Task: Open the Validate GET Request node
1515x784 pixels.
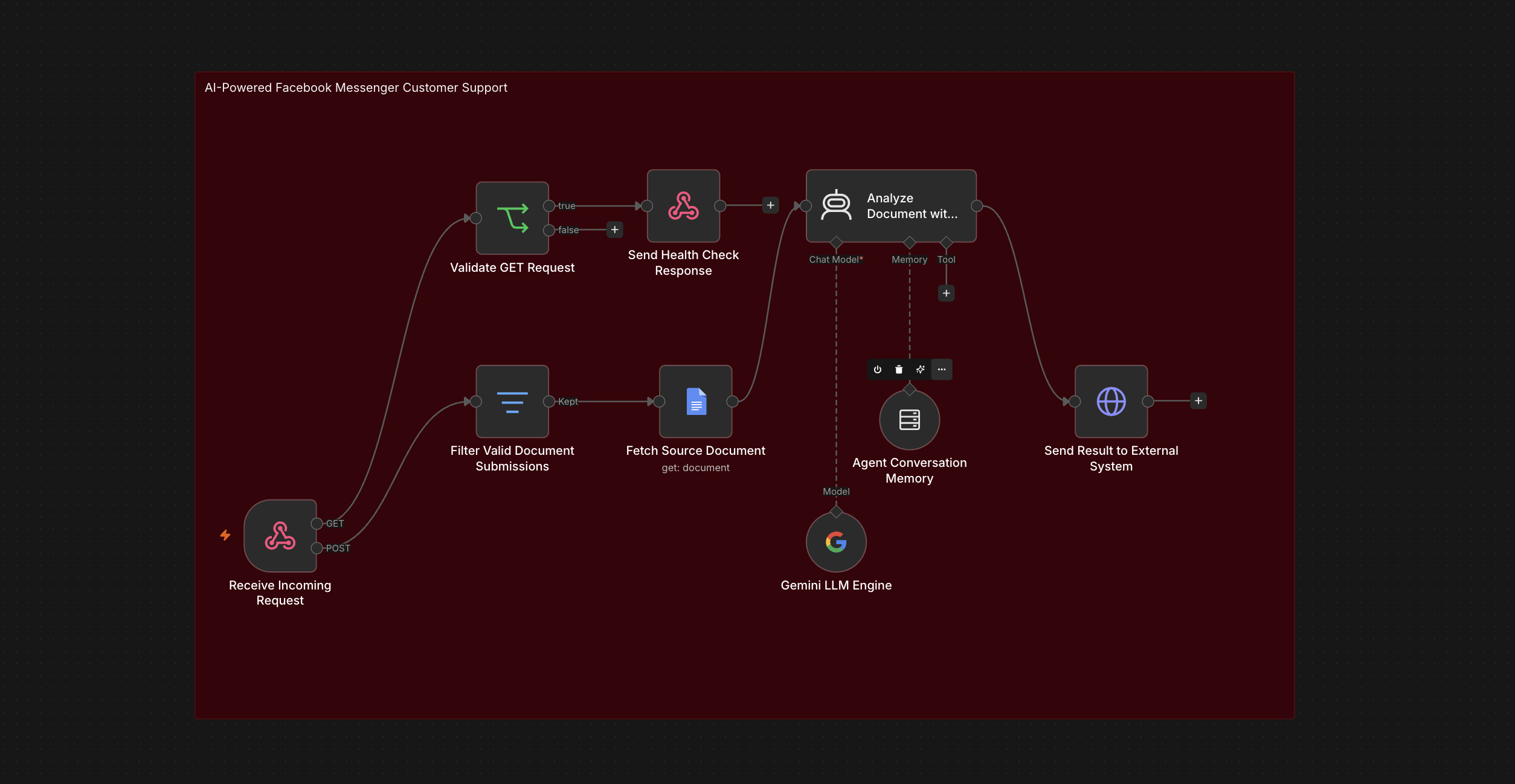Action: tap(512, 218)
